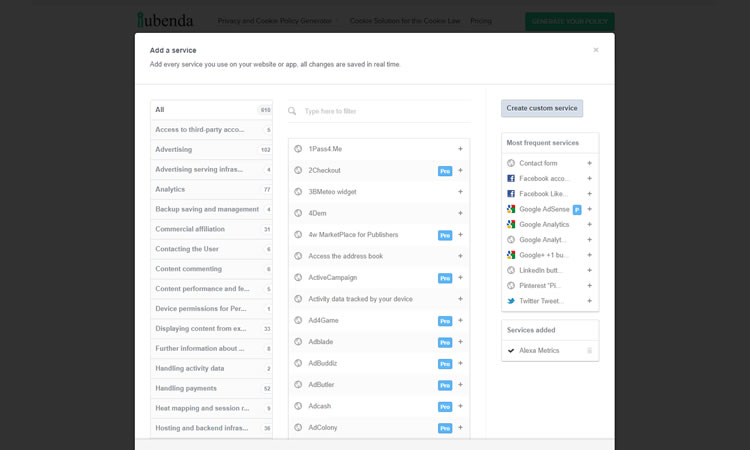The image size is (750, 450).
Task: Open the Pricing link
Action: pyautogui.click(x=481, y=21)
